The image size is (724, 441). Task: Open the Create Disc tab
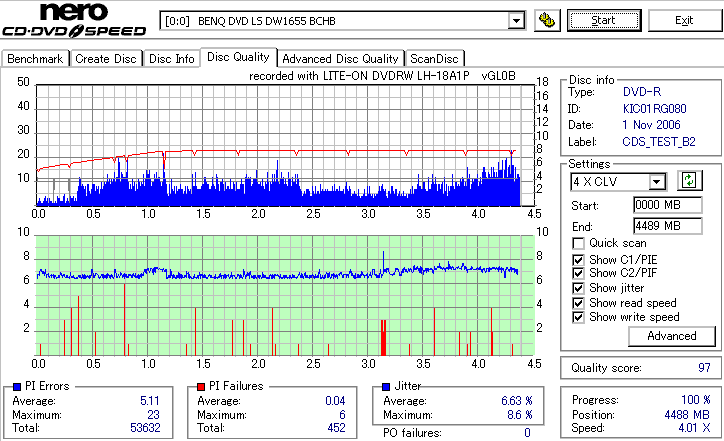coord(106,59)
